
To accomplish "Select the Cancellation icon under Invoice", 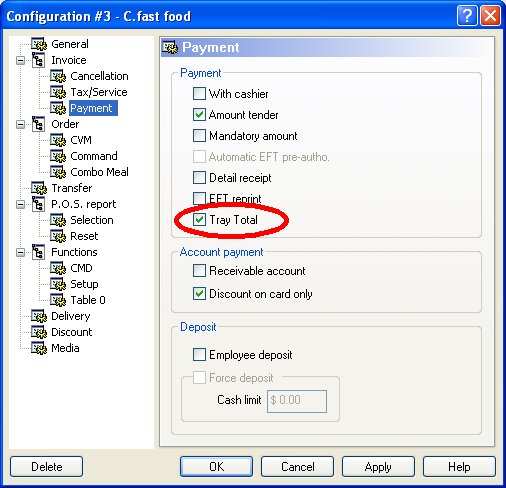I will click(58, 76).
